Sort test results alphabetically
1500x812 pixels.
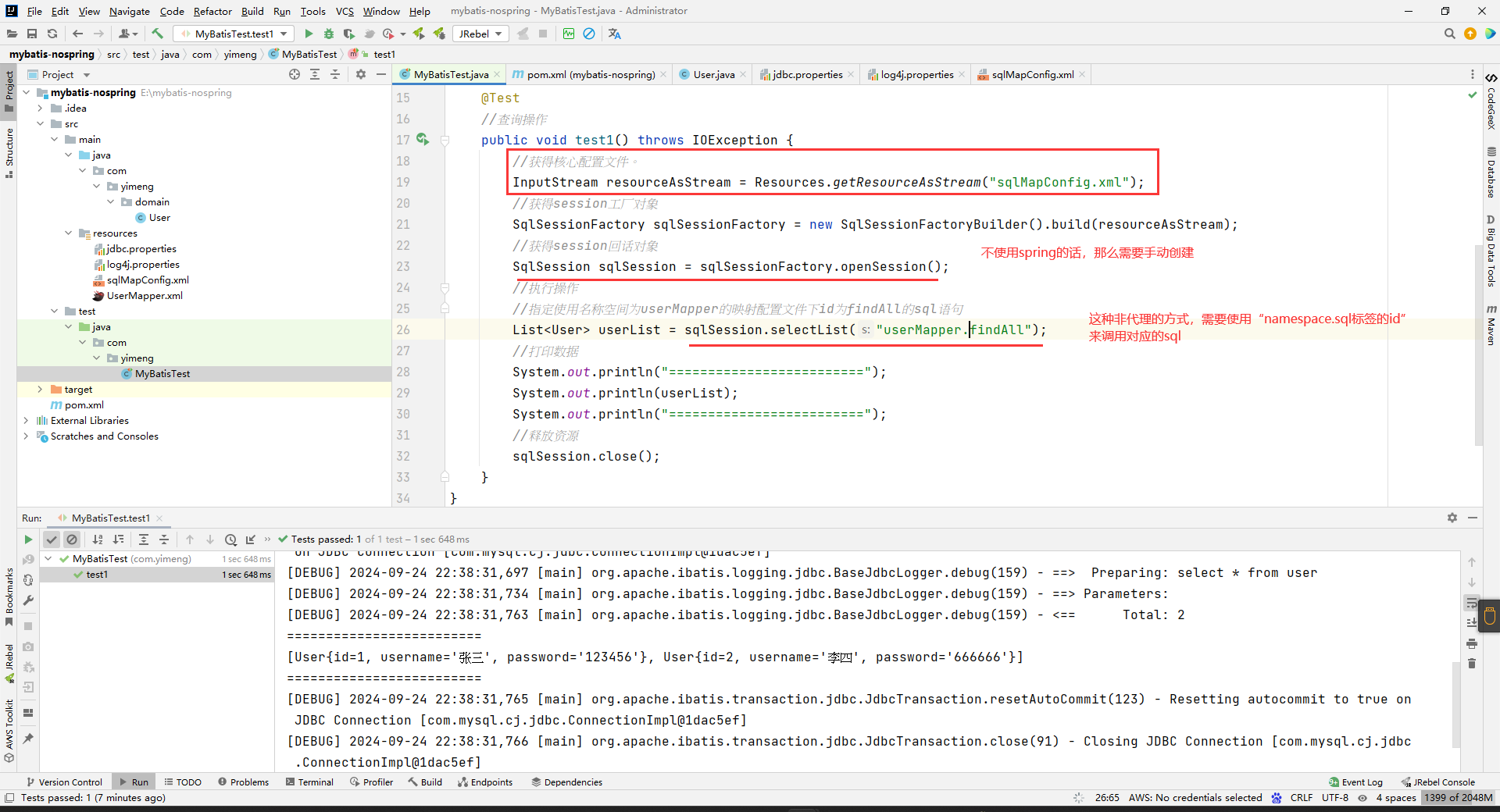point(98,540)
